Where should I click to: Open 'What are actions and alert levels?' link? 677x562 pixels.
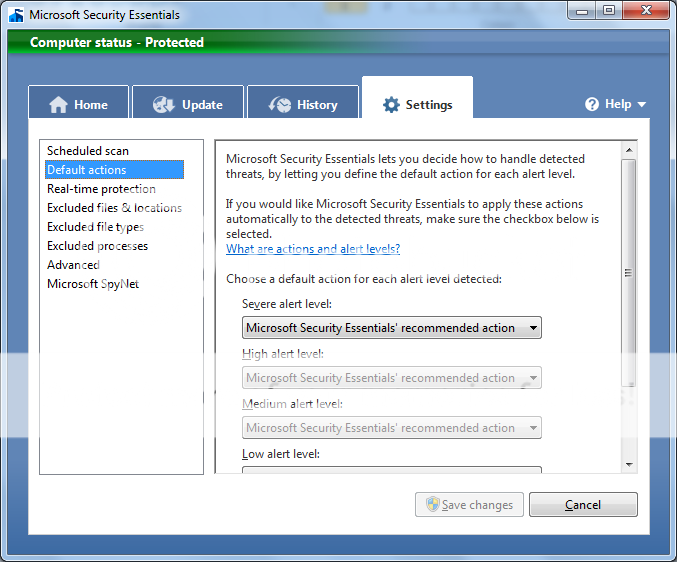(x=313, y=249)
